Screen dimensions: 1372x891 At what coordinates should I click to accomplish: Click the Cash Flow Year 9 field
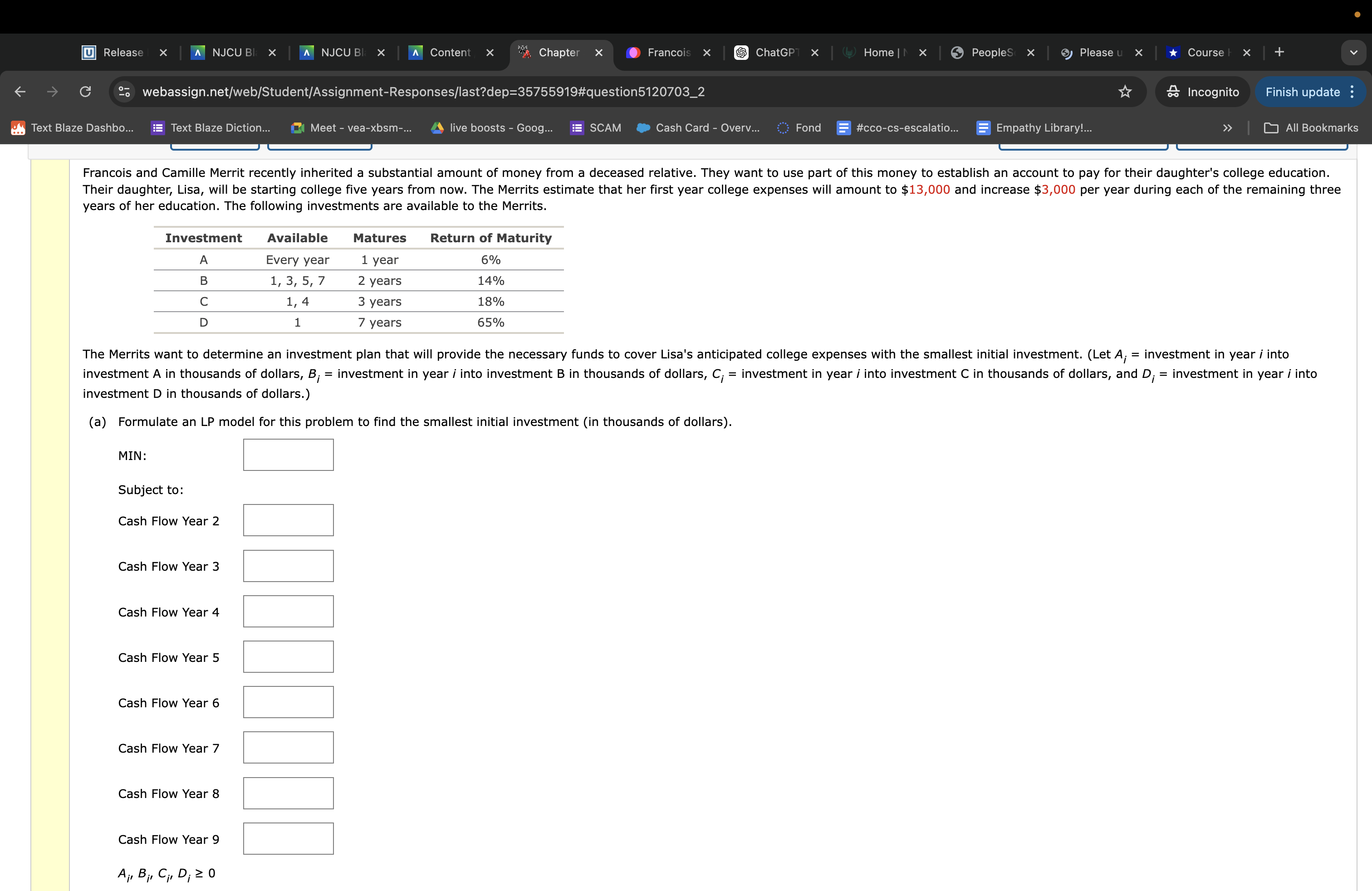pyautogui.click(x=288, y=838)
